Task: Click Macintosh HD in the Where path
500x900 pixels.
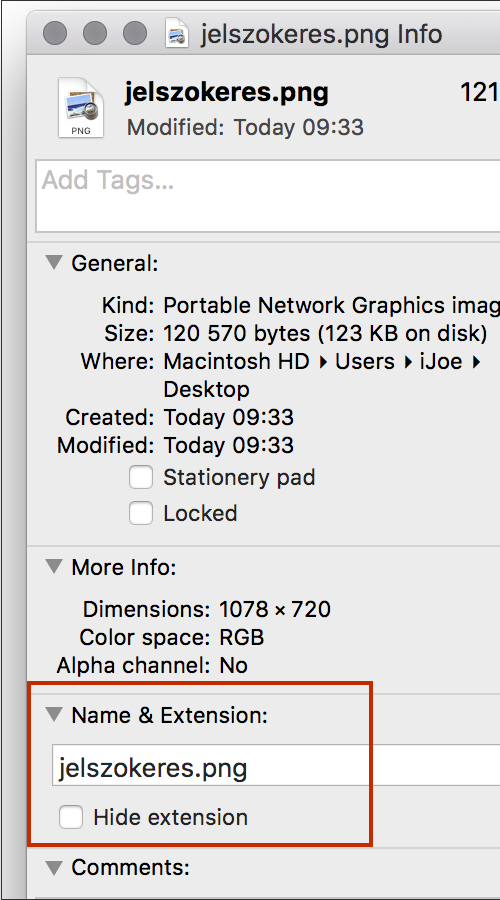Action: point(237,362)
